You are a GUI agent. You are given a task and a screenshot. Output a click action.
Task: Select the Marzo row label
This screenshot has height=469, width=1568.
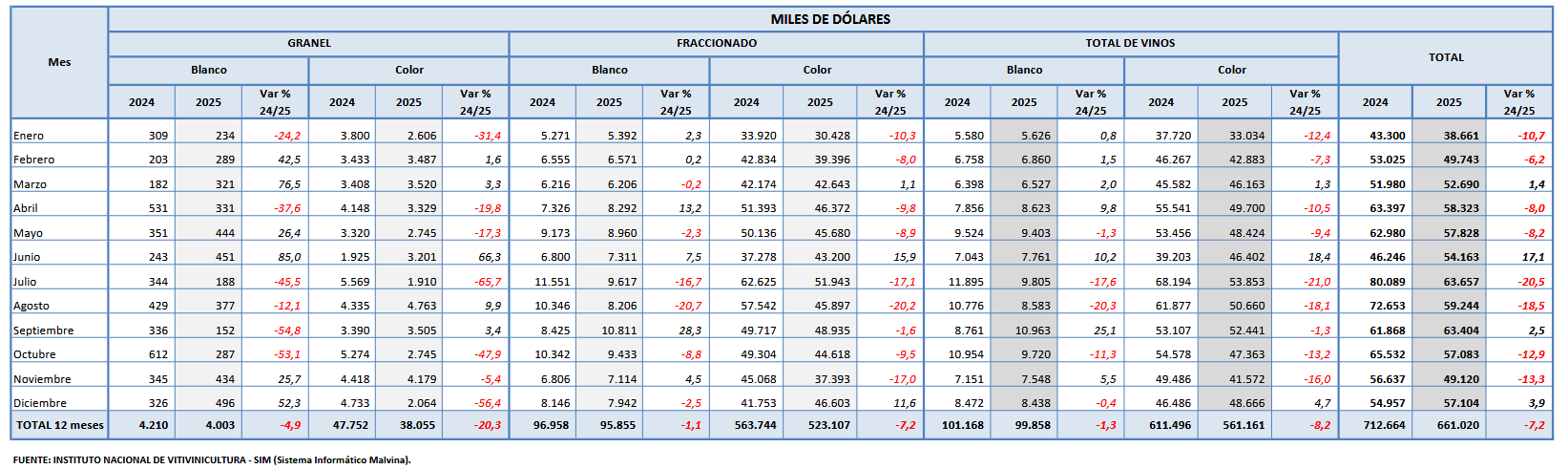[x=30, y=184]
